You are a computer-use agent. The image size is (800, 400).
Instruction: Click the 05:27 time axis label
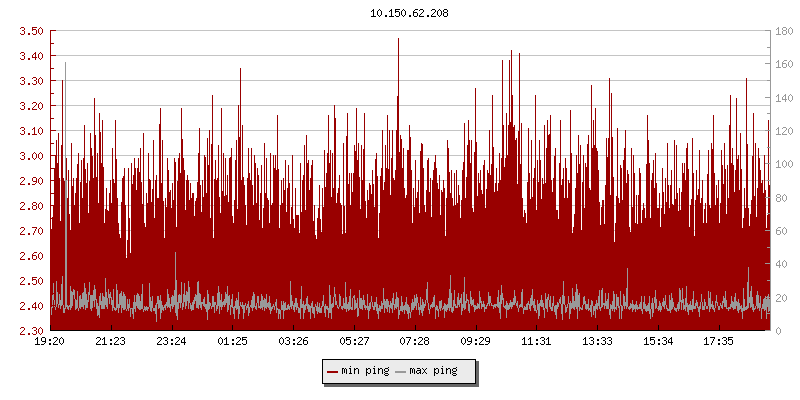tap(354, 342)
